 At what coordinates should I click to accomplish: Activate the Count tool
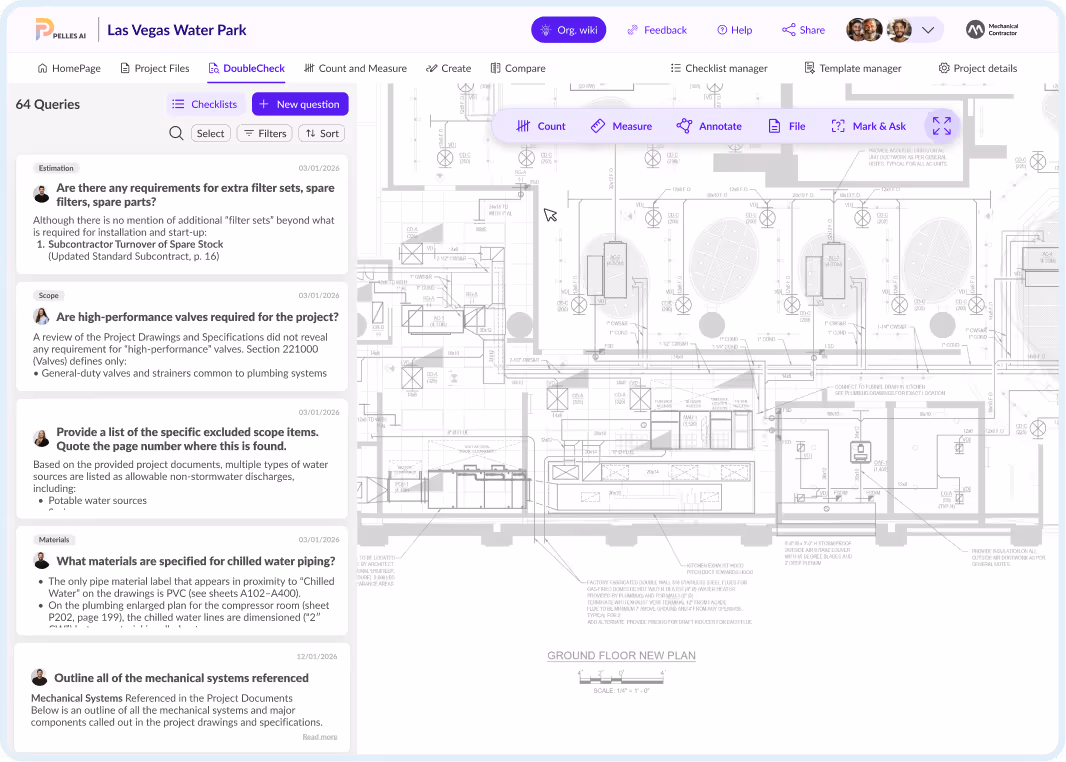click(540, 126)
